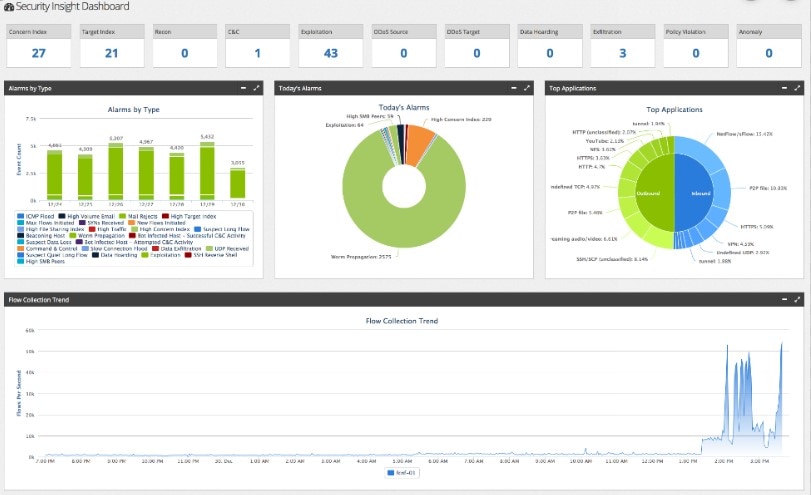The height and width of the screenshot is (495, 811).
Task: Maximize the Today's Alarms panel
Action: [x=527, y=88]
